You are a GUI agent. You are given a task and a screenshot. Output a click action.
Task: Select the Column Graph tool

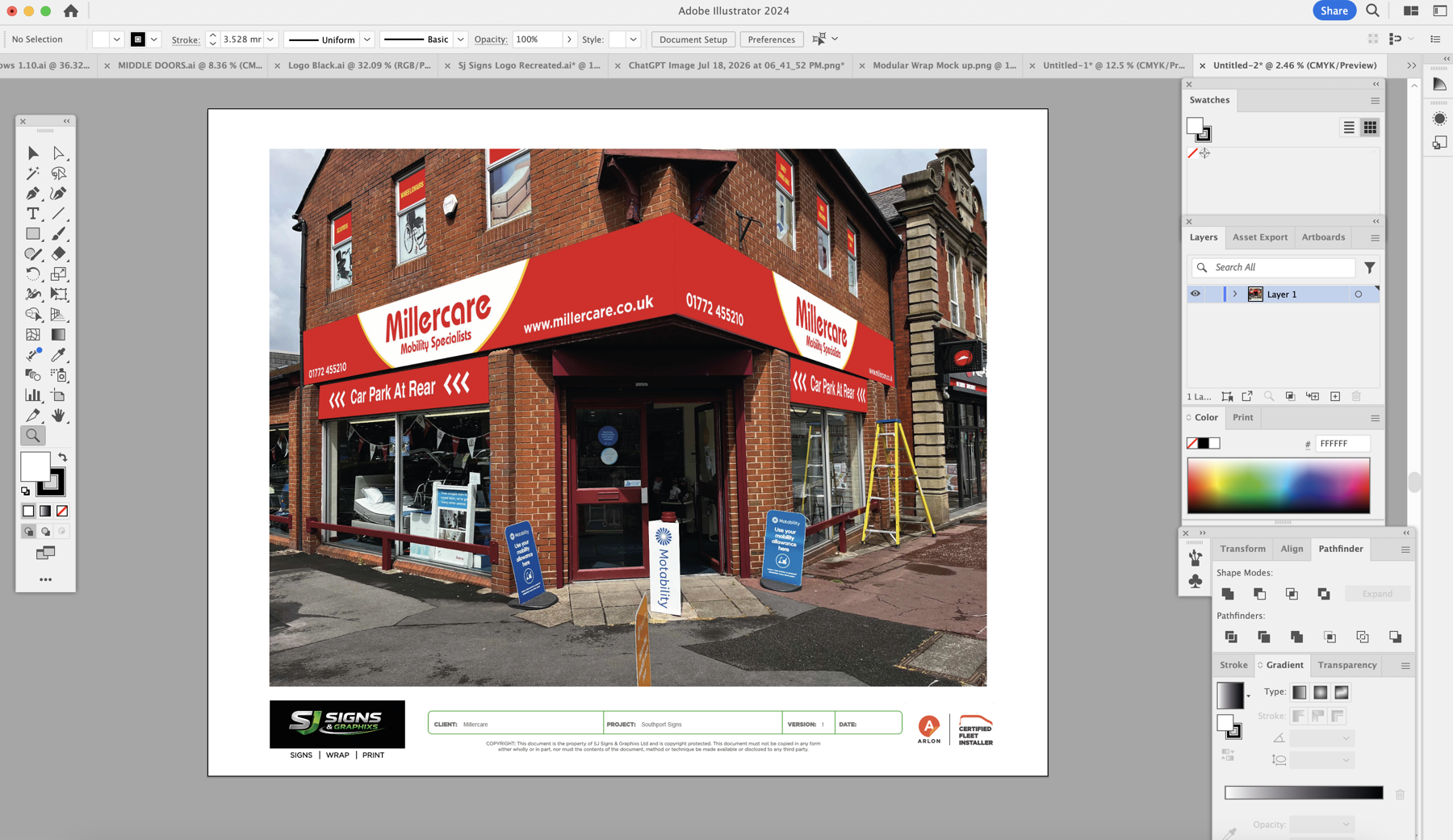(x=33, y=395)
